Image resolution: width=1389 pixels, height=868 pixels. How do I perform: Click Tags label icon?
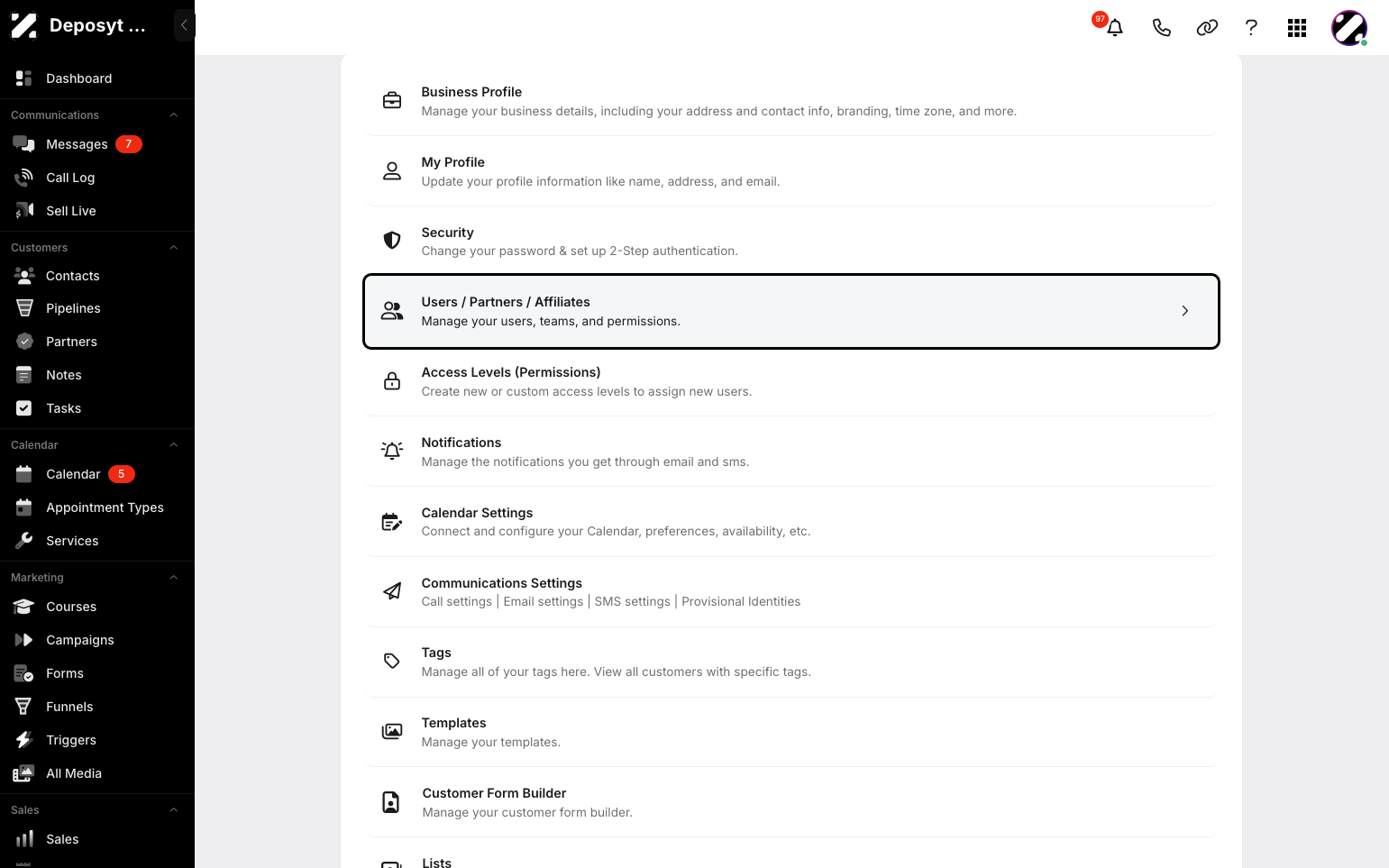(392, 661)
